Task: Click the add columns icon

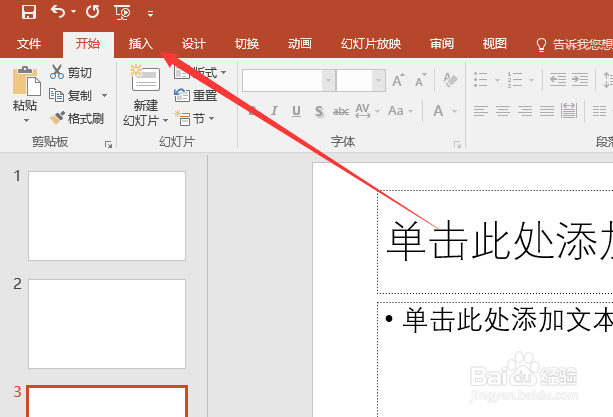Action: (599, 111)
